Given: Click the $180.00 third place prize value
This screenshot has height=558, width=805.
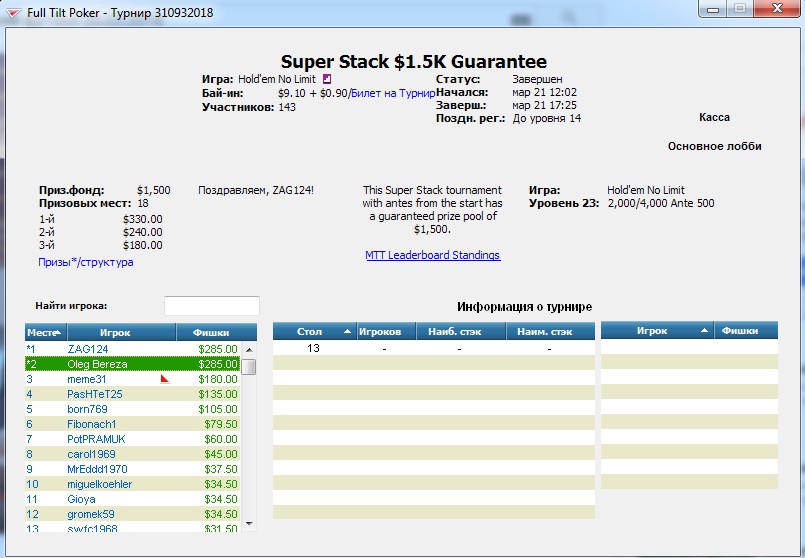Looking at the screenshot, I should coord(142,245).
